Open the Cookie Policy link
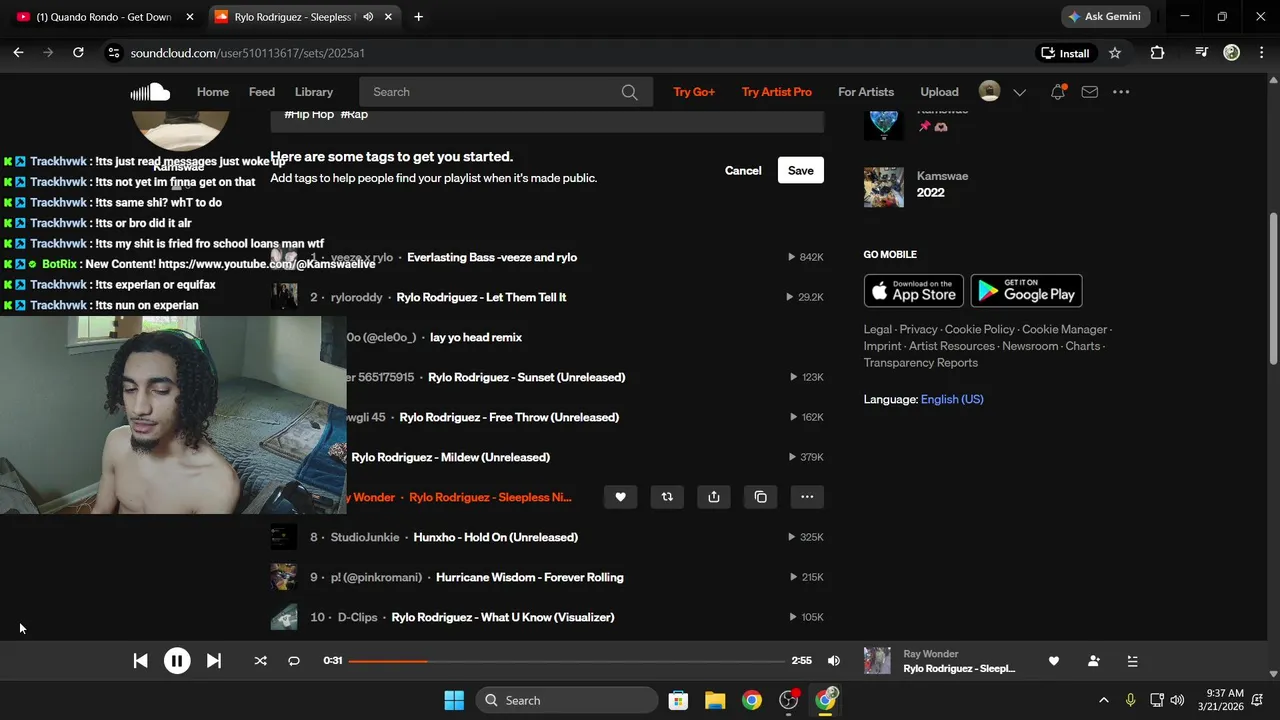1280x720 pixels. [x=980, y=329]
